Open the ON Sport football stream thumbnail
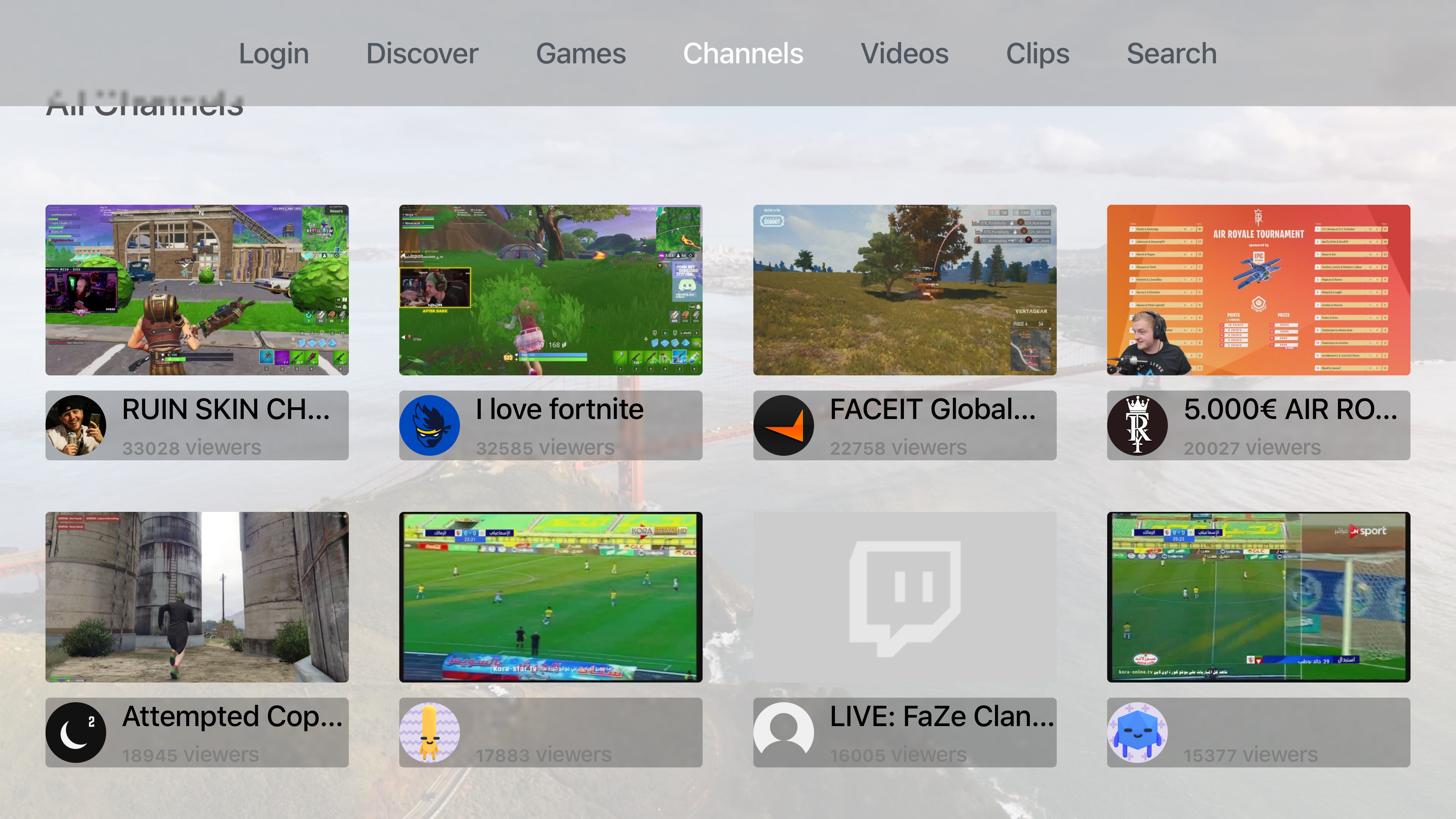 click(x=1258, y=597)
